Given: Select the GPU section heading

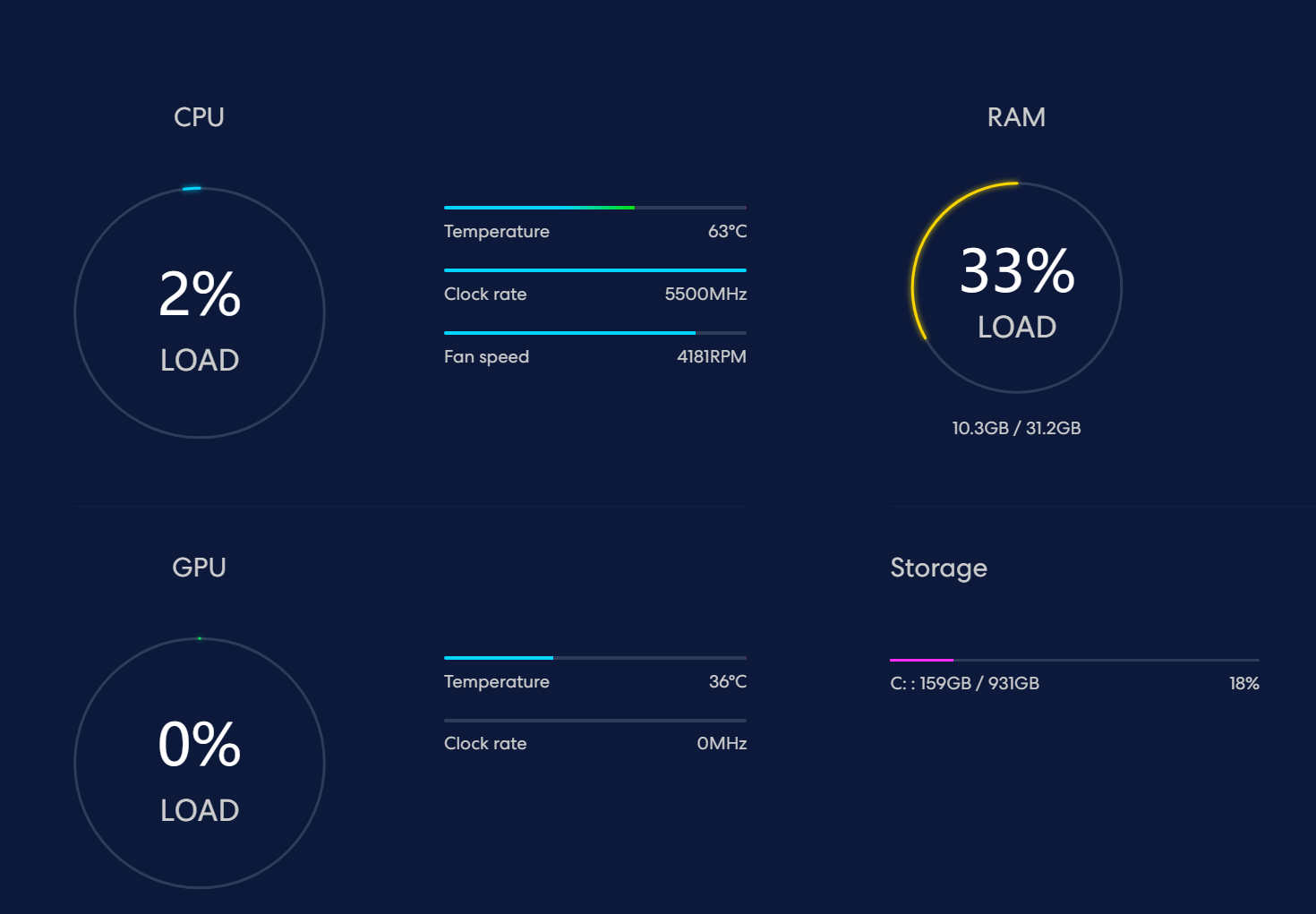Looking at the screenshot, I should (x=199, y=568).
